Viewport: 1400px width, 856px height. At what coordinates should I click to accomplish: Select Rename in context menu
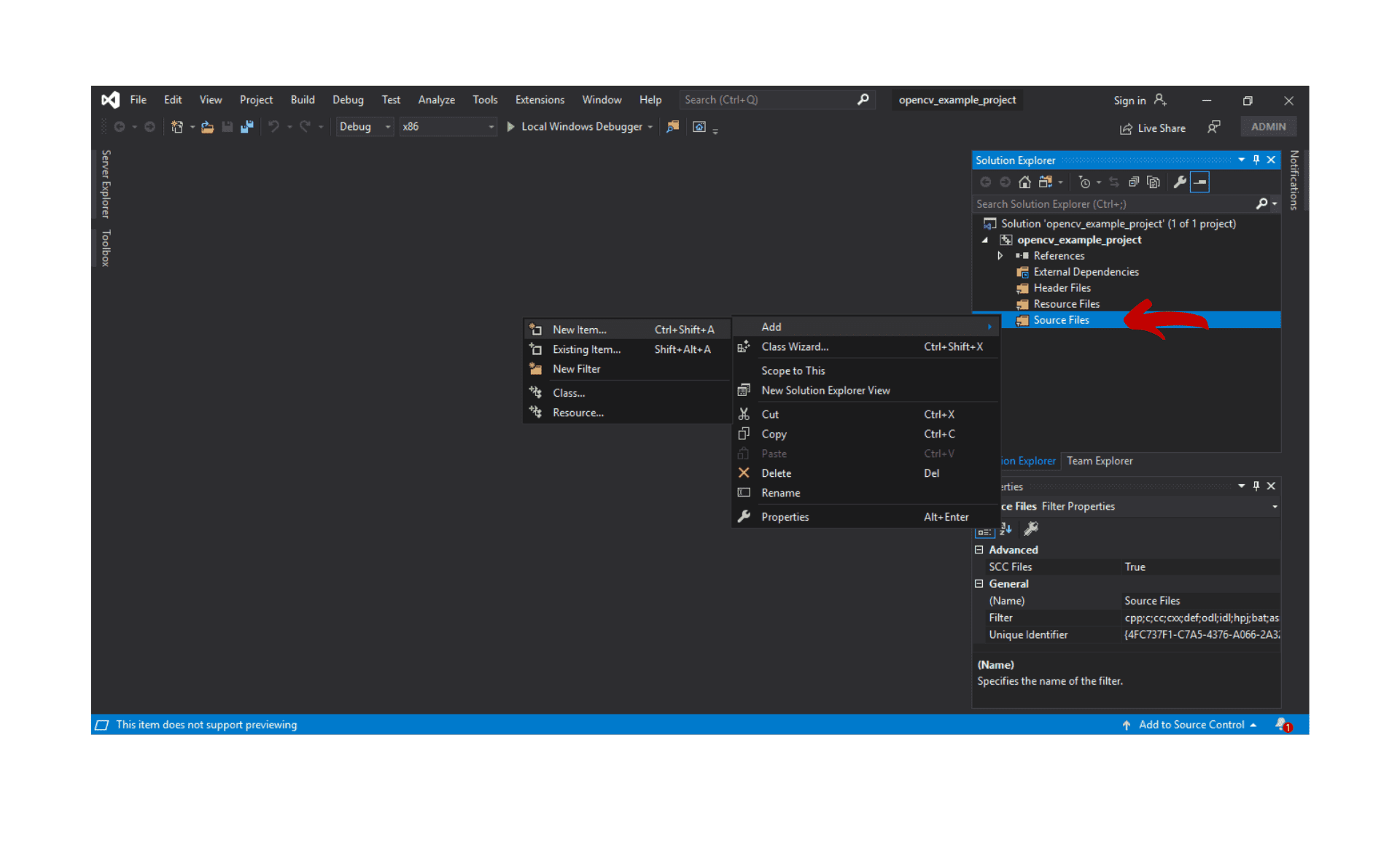point(866,493)
